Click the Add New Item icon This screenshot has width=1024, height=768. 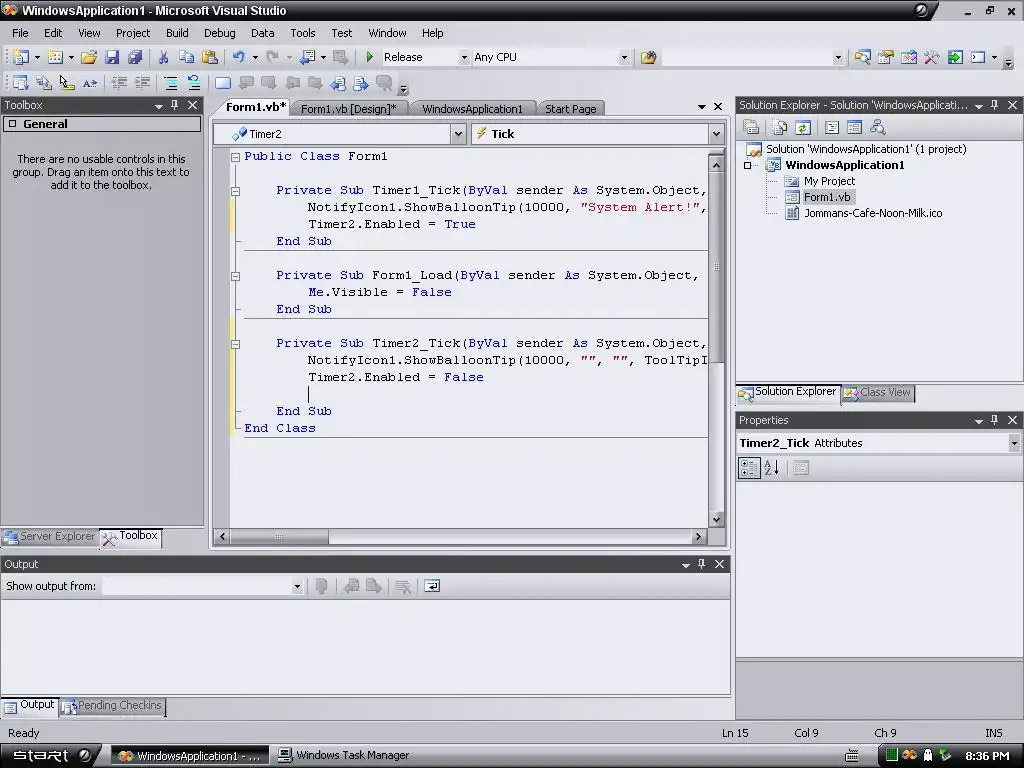[56, 57]
